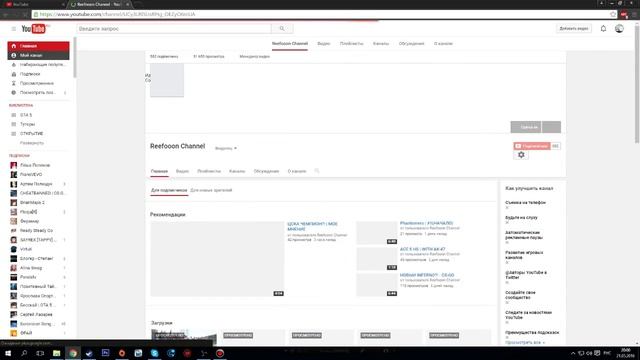Open the account avatar menu
640x360 pixels.
[619, 29]
